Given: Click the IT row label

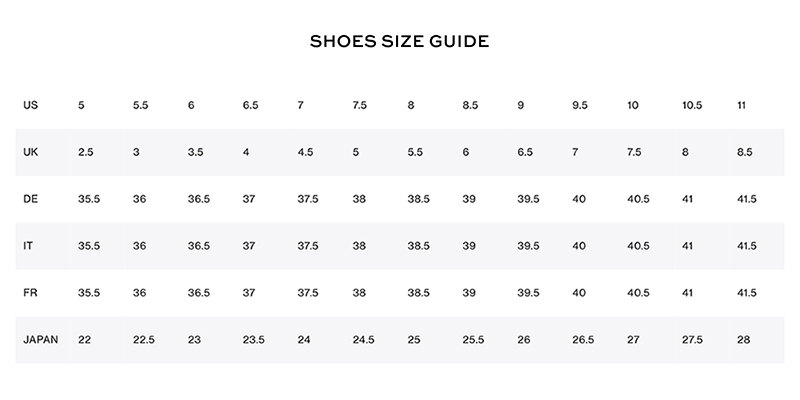Looking at the screenshot, I should pos(28,246).
